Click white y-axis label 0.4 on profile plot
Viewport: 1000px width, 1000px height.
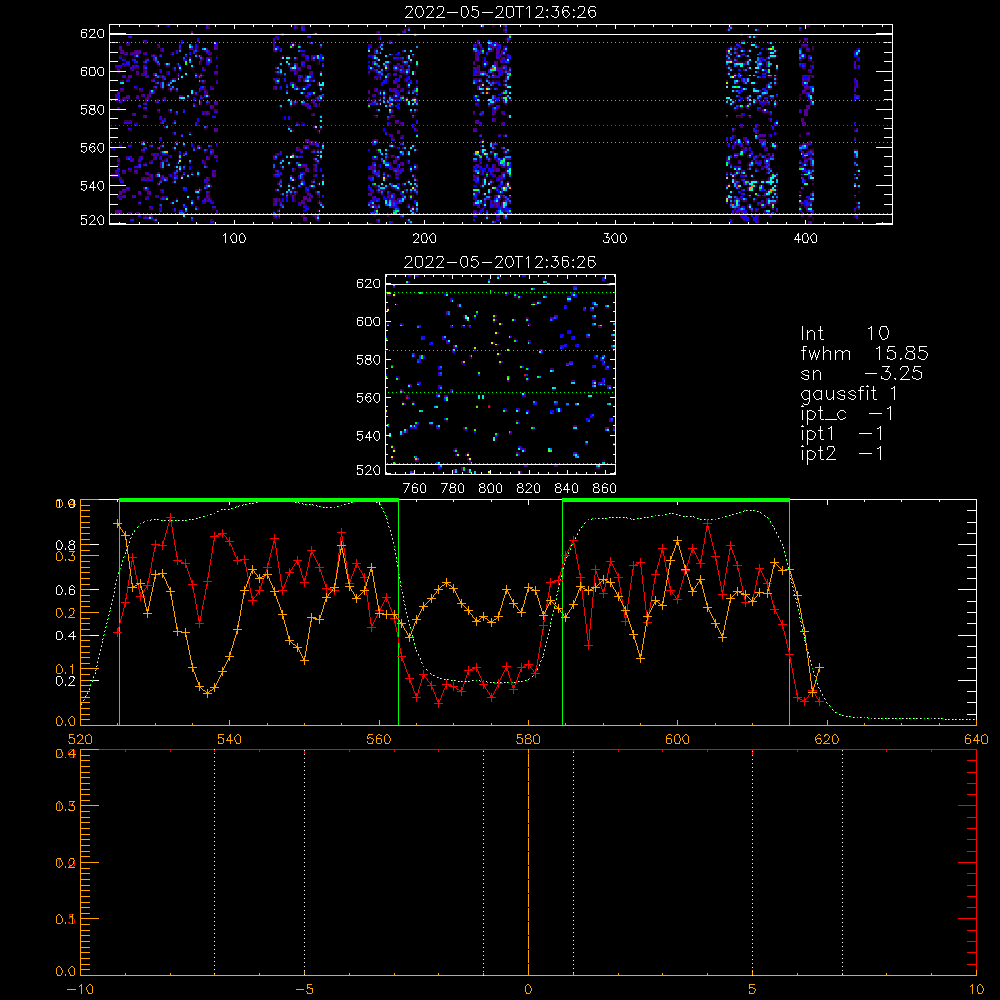tap(66, 636)
